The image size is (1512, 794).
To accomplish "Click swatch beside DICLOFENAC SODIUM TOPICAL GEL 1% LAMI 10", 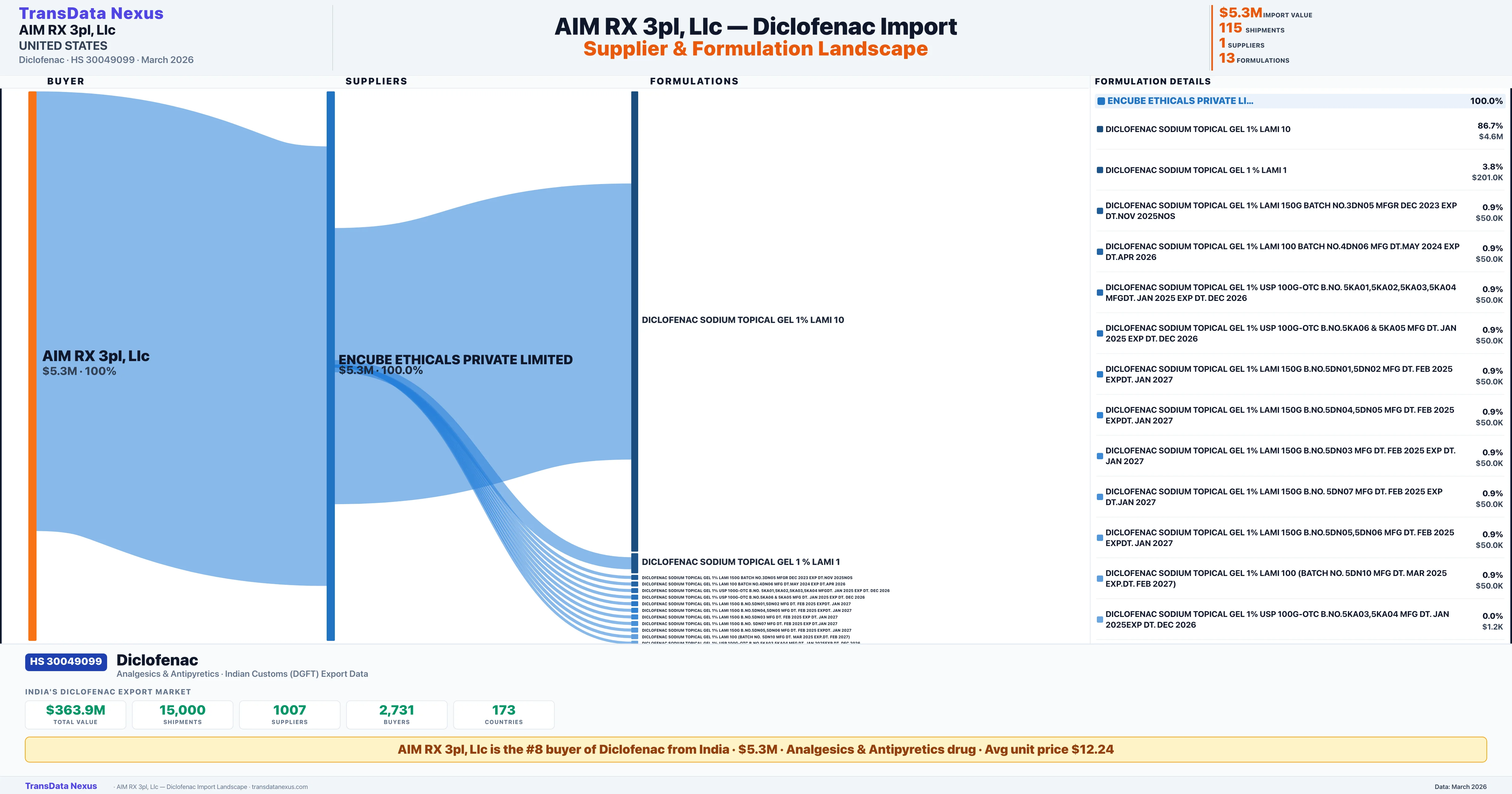I will coord(1099,129).
